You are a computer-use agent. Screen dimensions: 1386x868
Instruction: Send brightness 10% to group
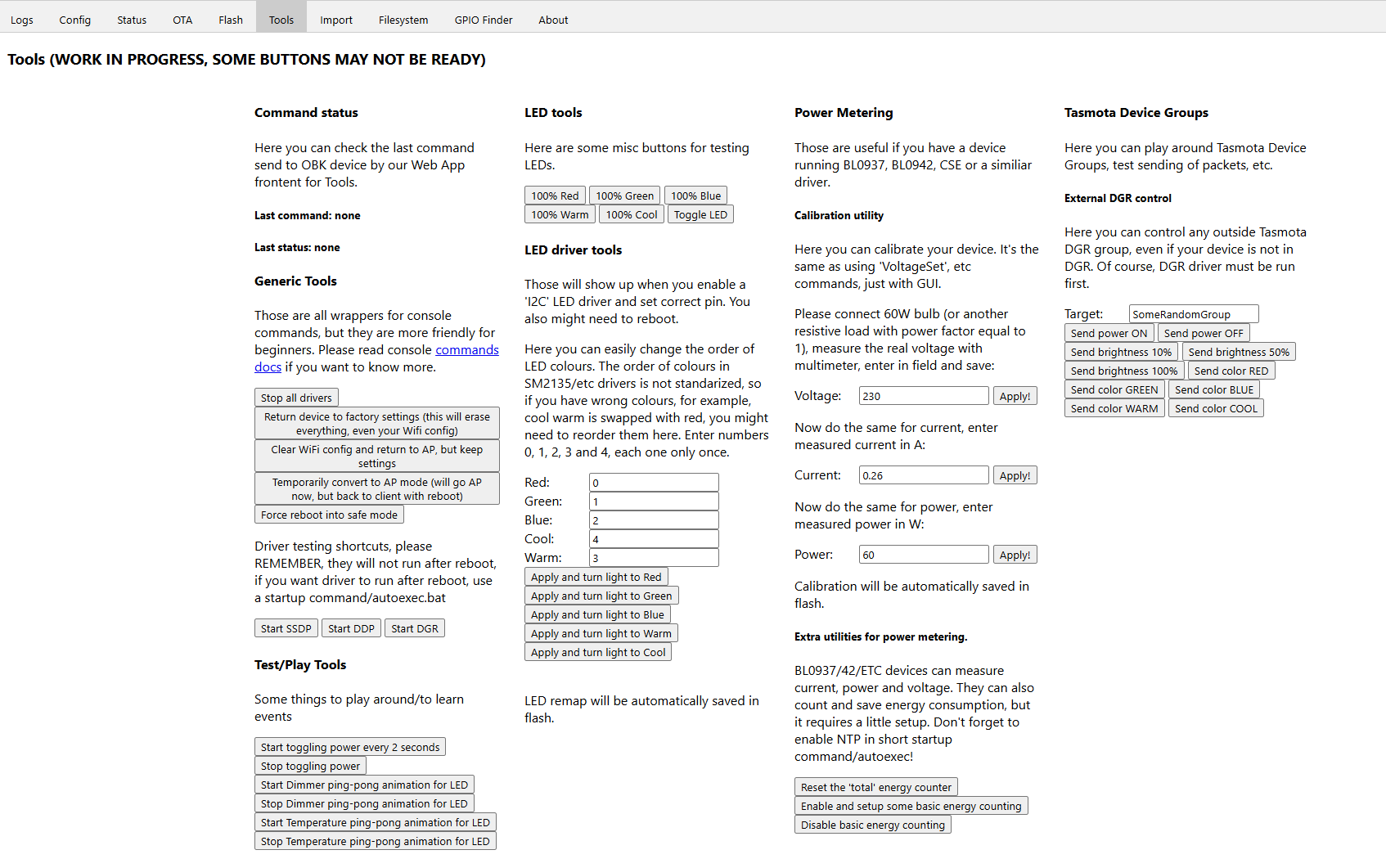click(1122, 352)
